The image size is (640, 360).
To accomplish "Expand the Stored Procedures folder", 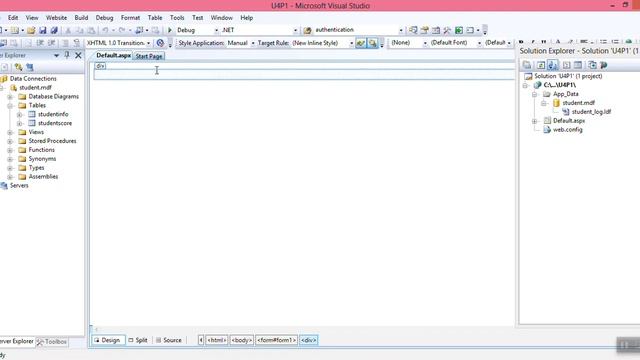I will 10,141.
